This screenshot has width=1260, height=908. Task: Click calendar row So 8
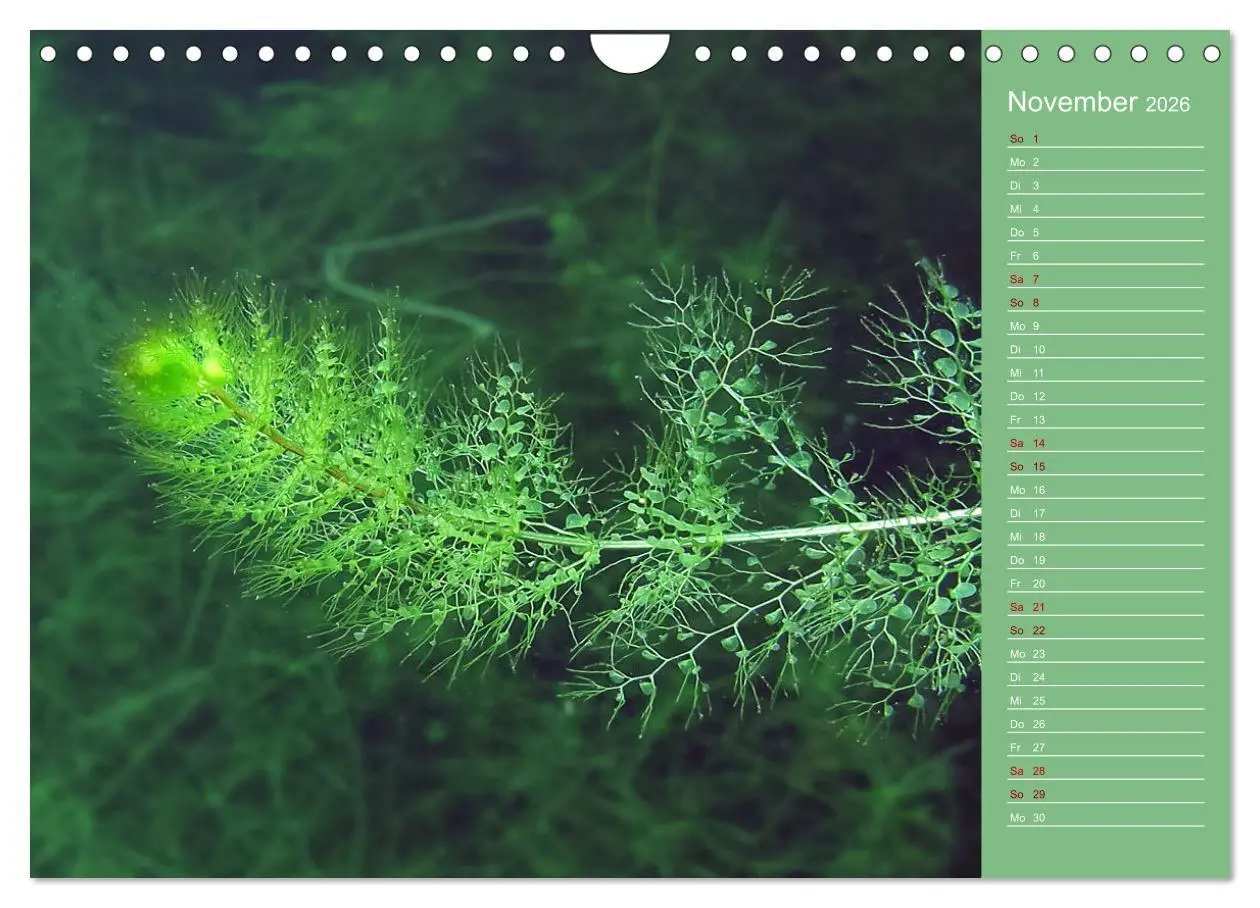point(1105,303)
